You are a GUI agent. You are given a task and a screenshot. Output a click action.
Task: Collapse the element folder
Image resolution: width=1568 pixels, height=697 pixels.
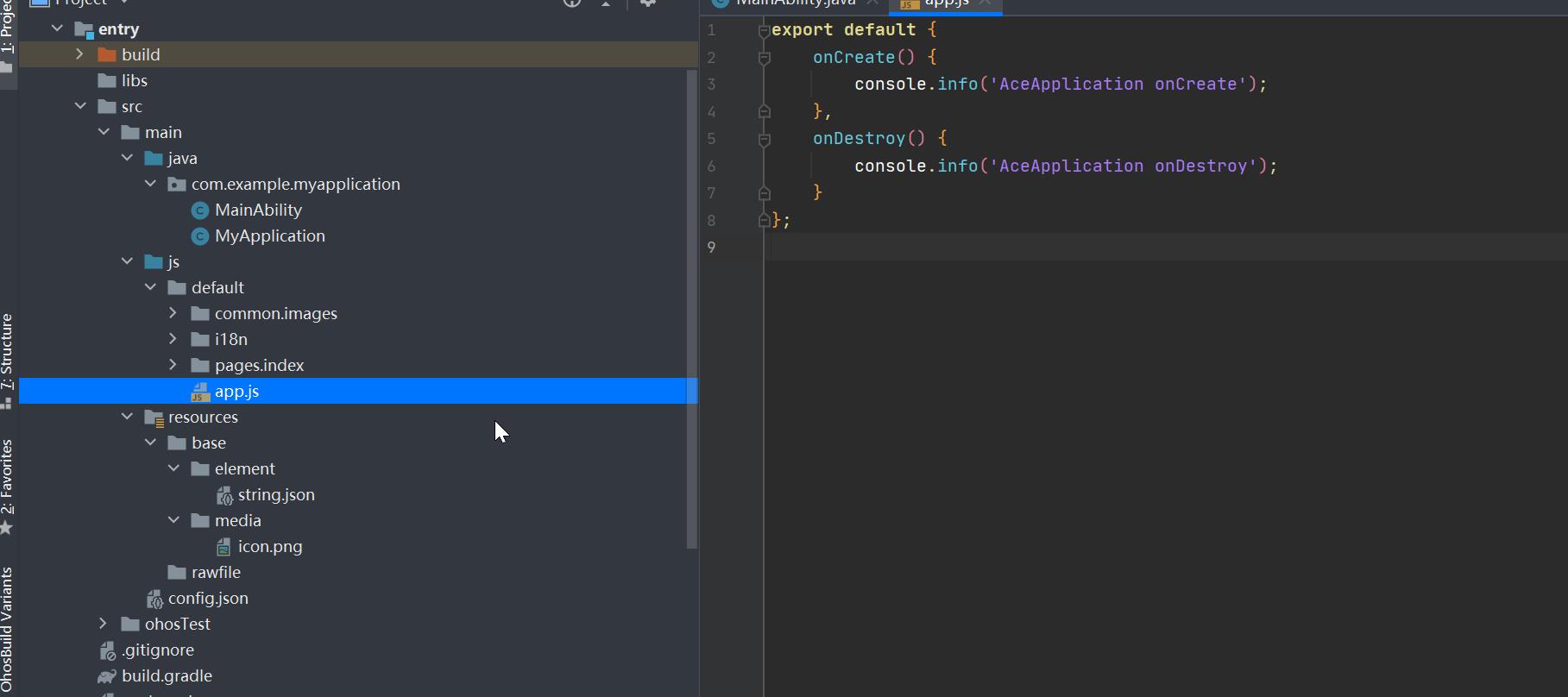pyautogui.click(x=173, y=468)
